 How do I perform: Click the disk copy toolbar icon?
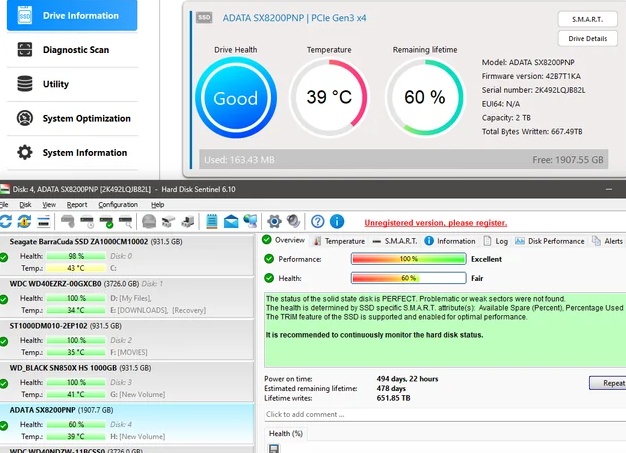tap(188, 222)
